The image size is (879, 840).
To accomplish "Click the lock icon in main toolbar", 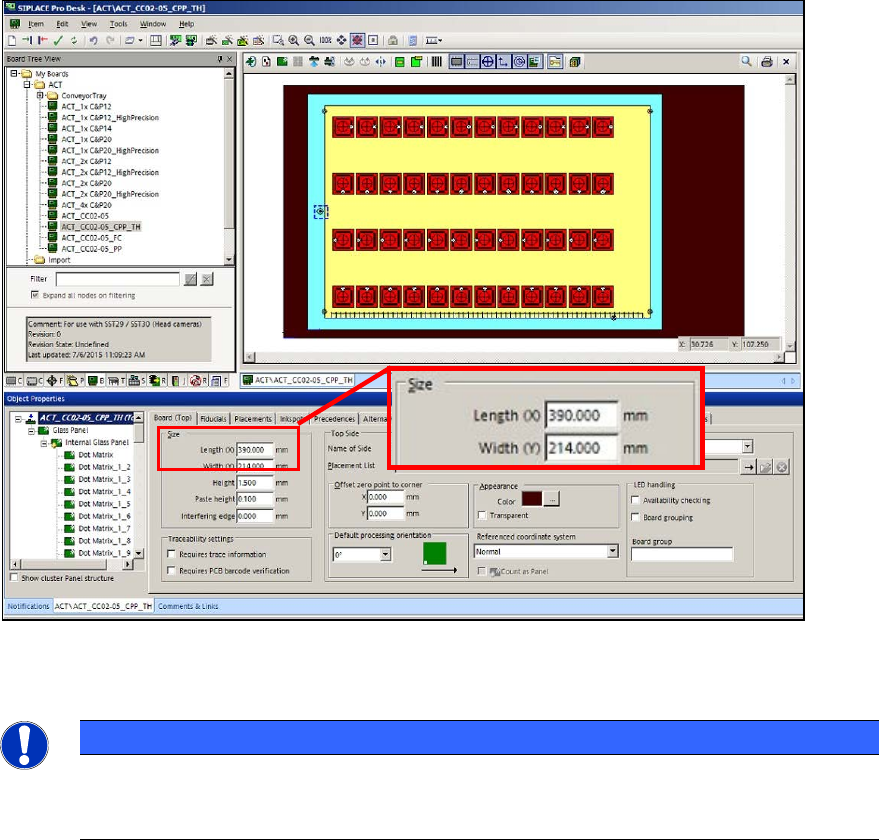I will point(393,40).
